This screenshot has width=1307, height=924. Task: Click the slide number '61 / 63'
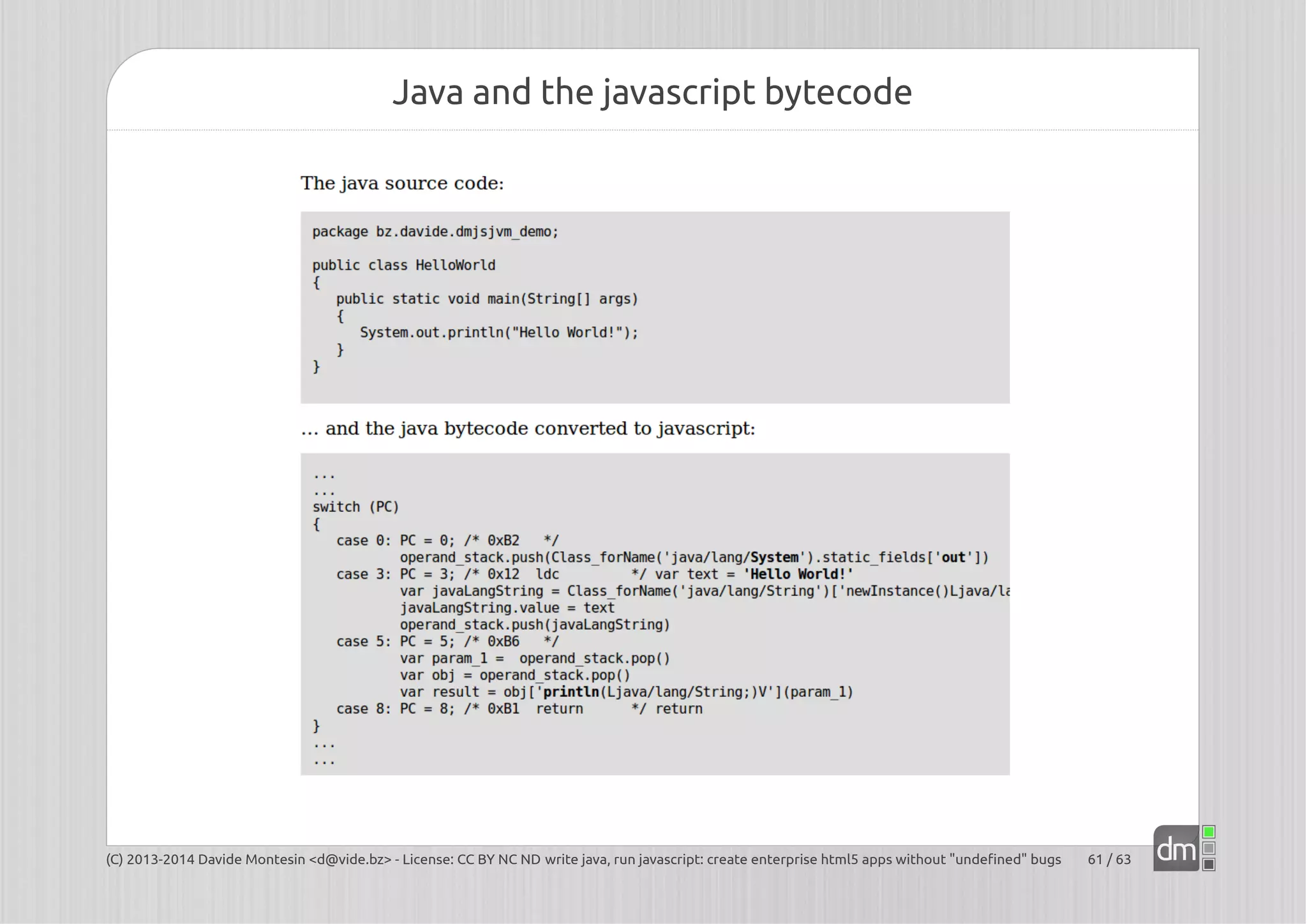[1109, 860]
